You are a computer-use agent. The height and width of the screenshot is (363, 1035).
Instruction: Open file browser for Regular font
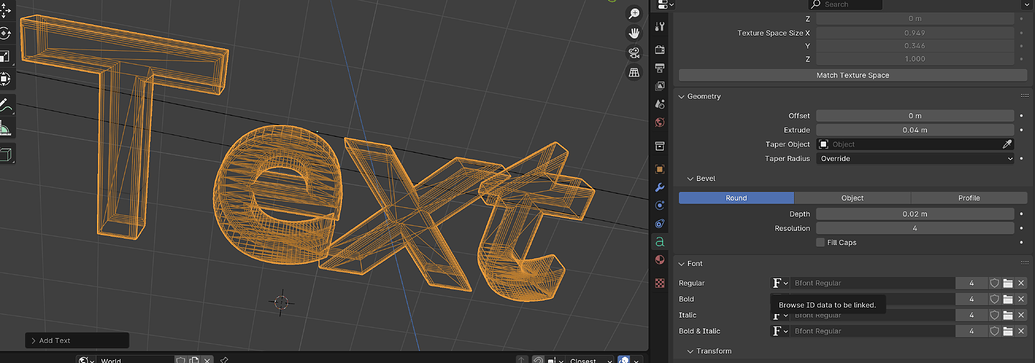pyautogui.click(x=1008, y=283)
